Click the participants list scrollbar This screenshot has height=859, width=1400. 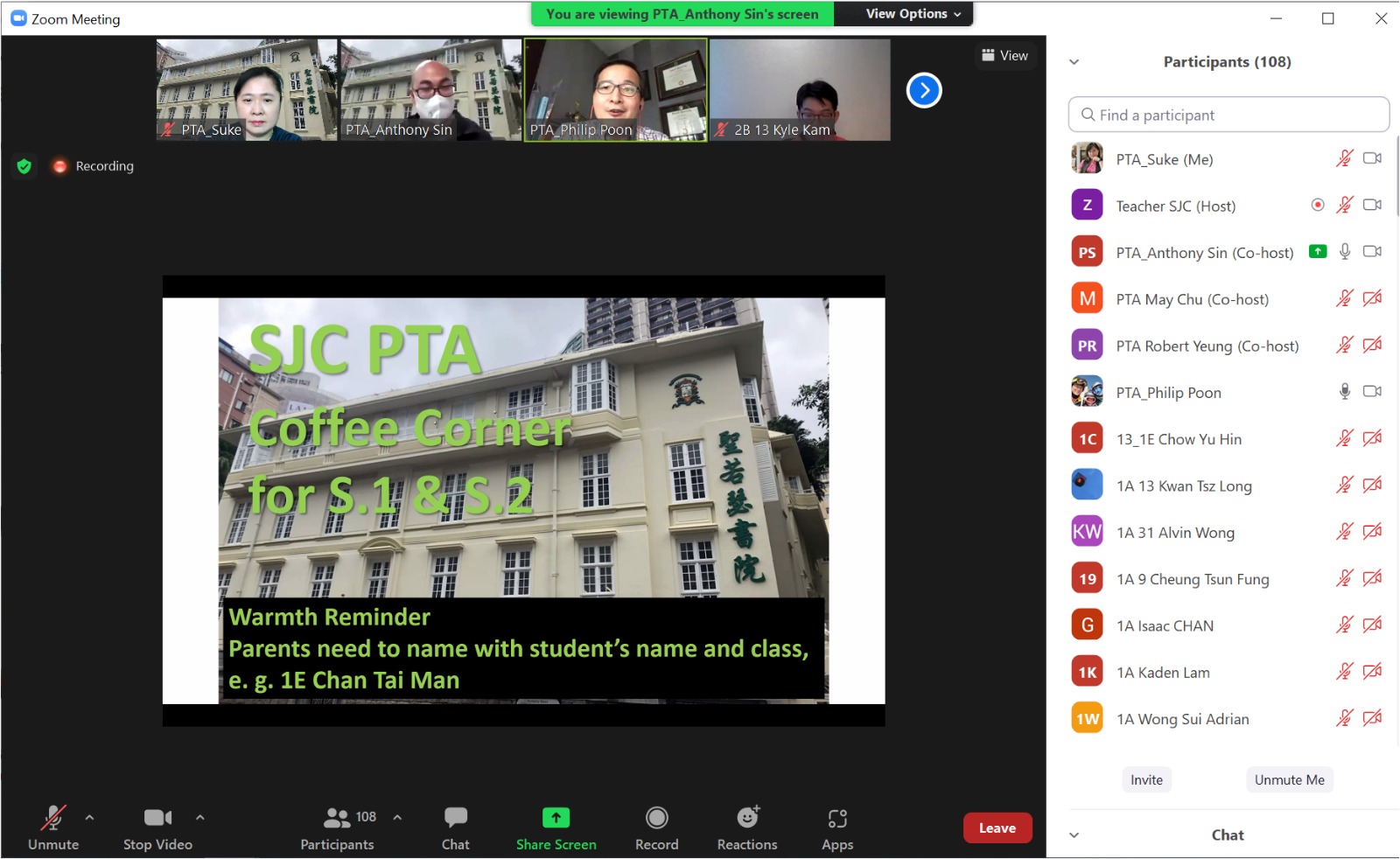point(1396,175)
